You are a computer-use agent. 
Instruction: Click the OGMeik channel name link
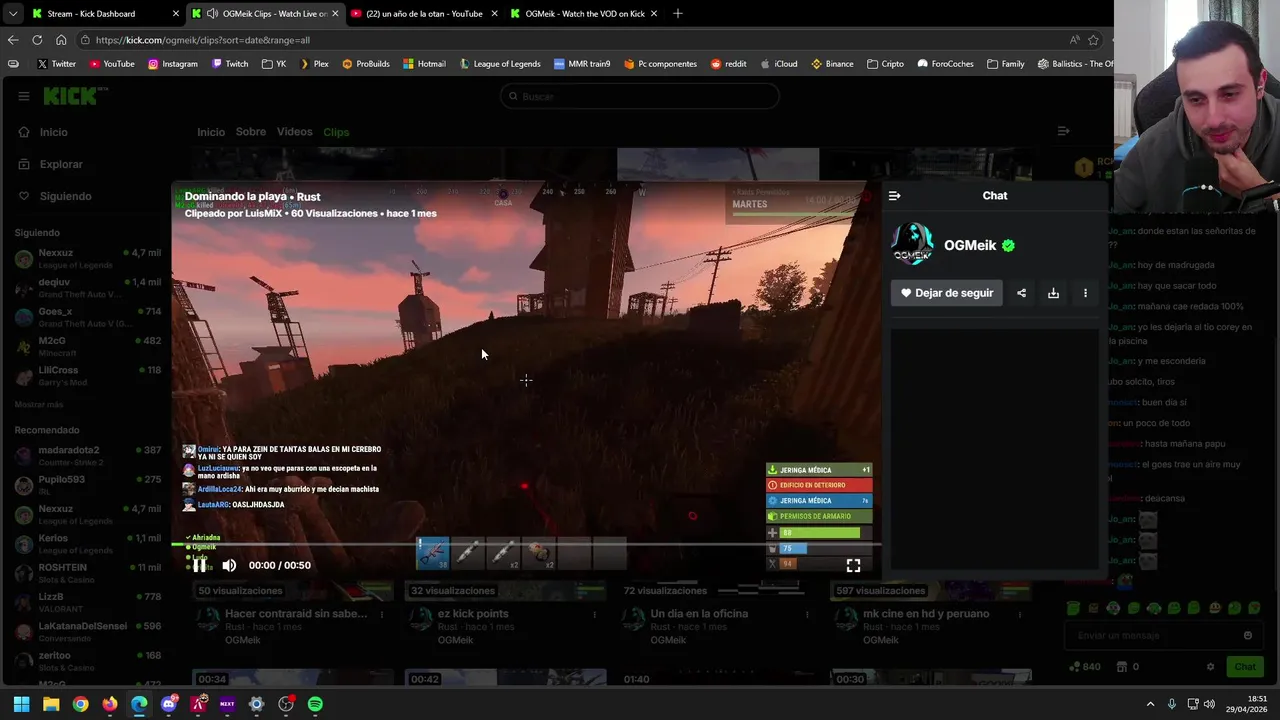point(970,245)
